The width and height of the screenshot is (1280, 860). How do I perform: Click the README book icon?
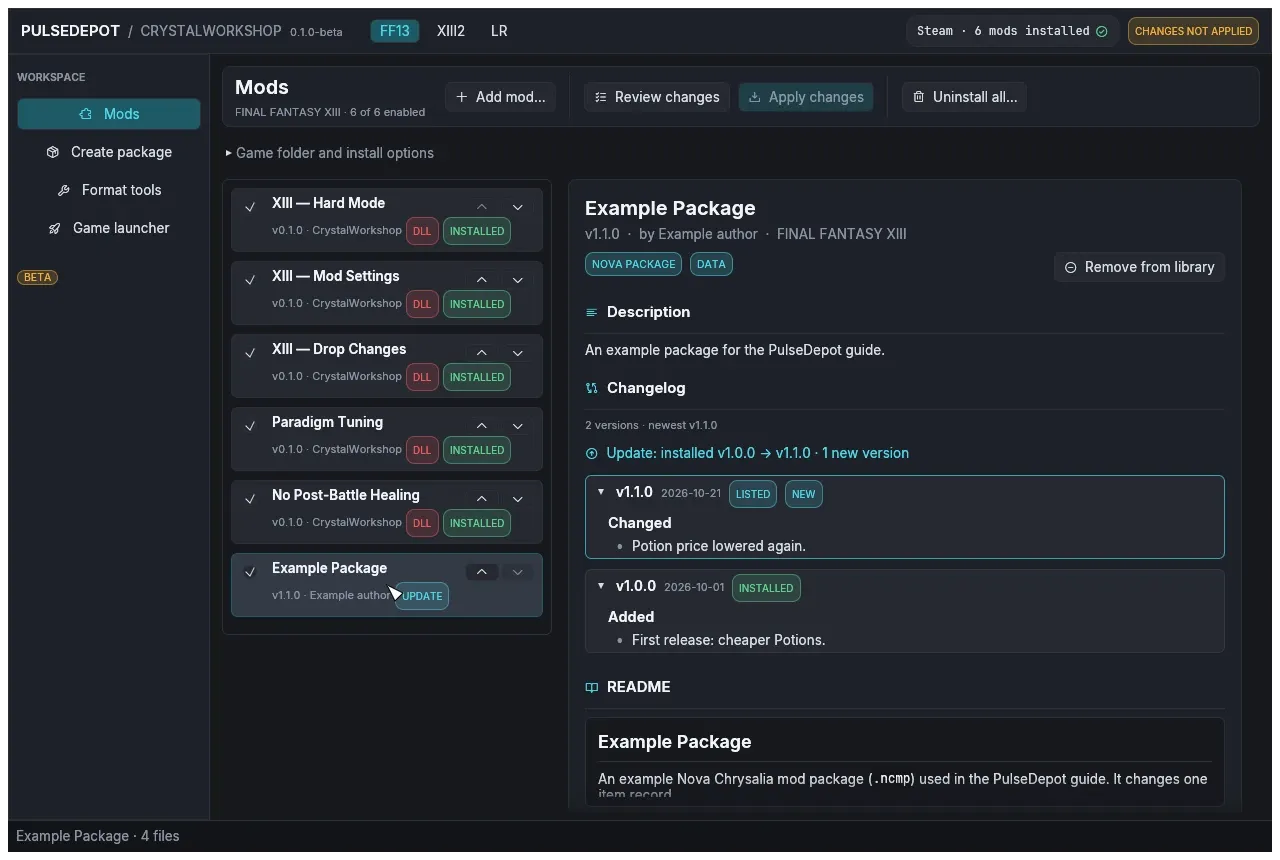pos(591,687)
